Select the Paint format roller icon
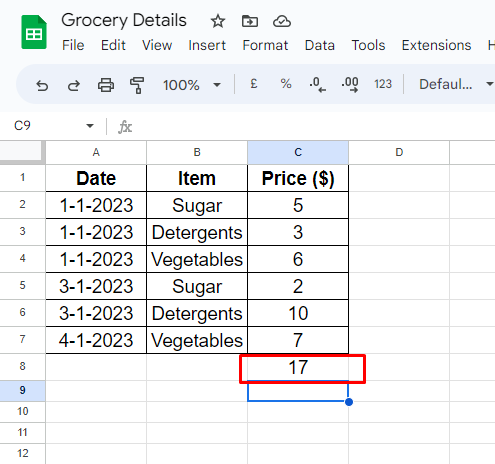This screenshot has height=464, width=495. [x=137, y=85]
